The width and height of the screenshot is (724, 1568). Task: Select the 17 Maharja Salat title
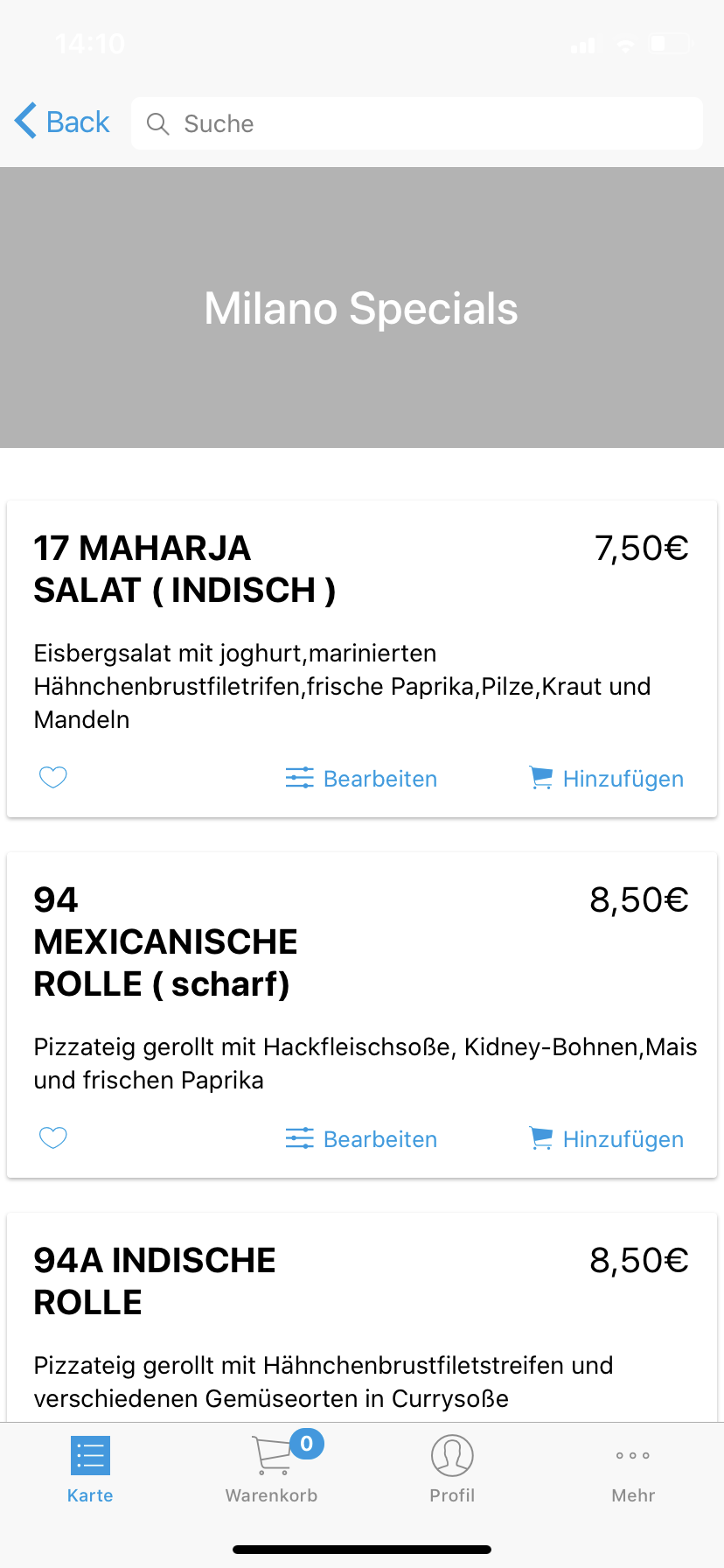(184, 569)
